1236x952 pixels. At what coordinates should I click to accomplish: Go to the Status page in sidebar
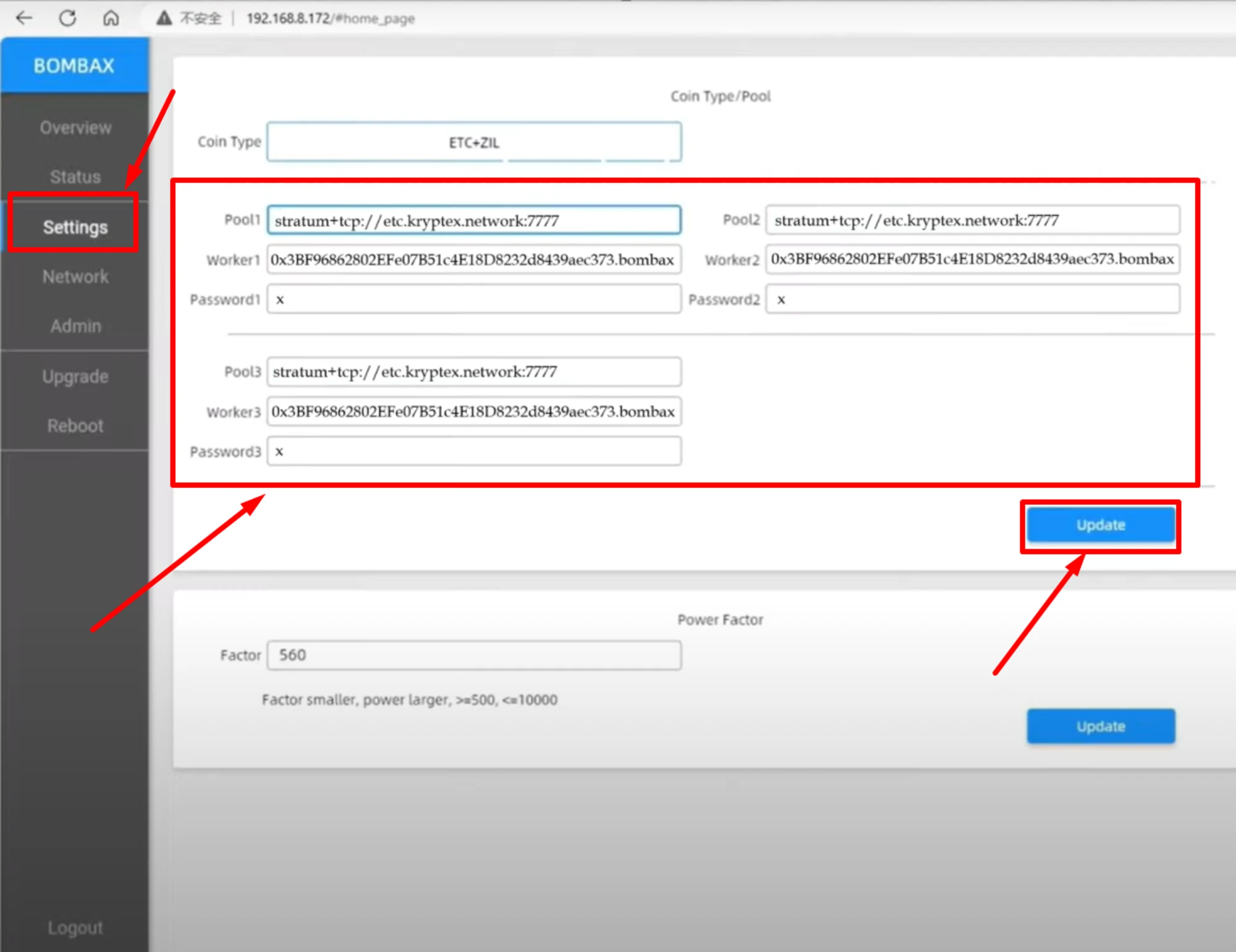point(75,177)
